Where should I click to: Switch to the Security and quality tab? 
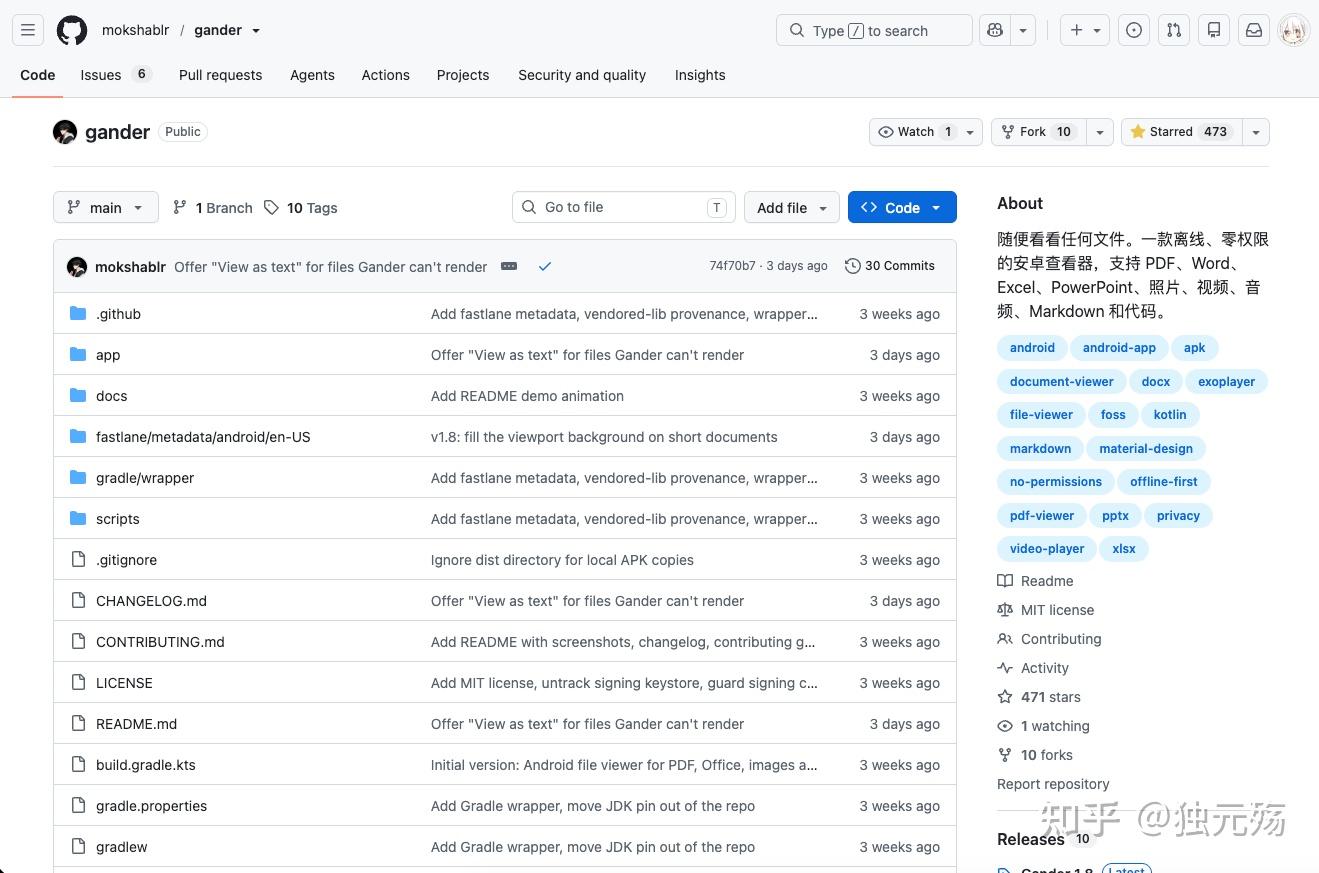pyautogui.click(x=582, y=75)
